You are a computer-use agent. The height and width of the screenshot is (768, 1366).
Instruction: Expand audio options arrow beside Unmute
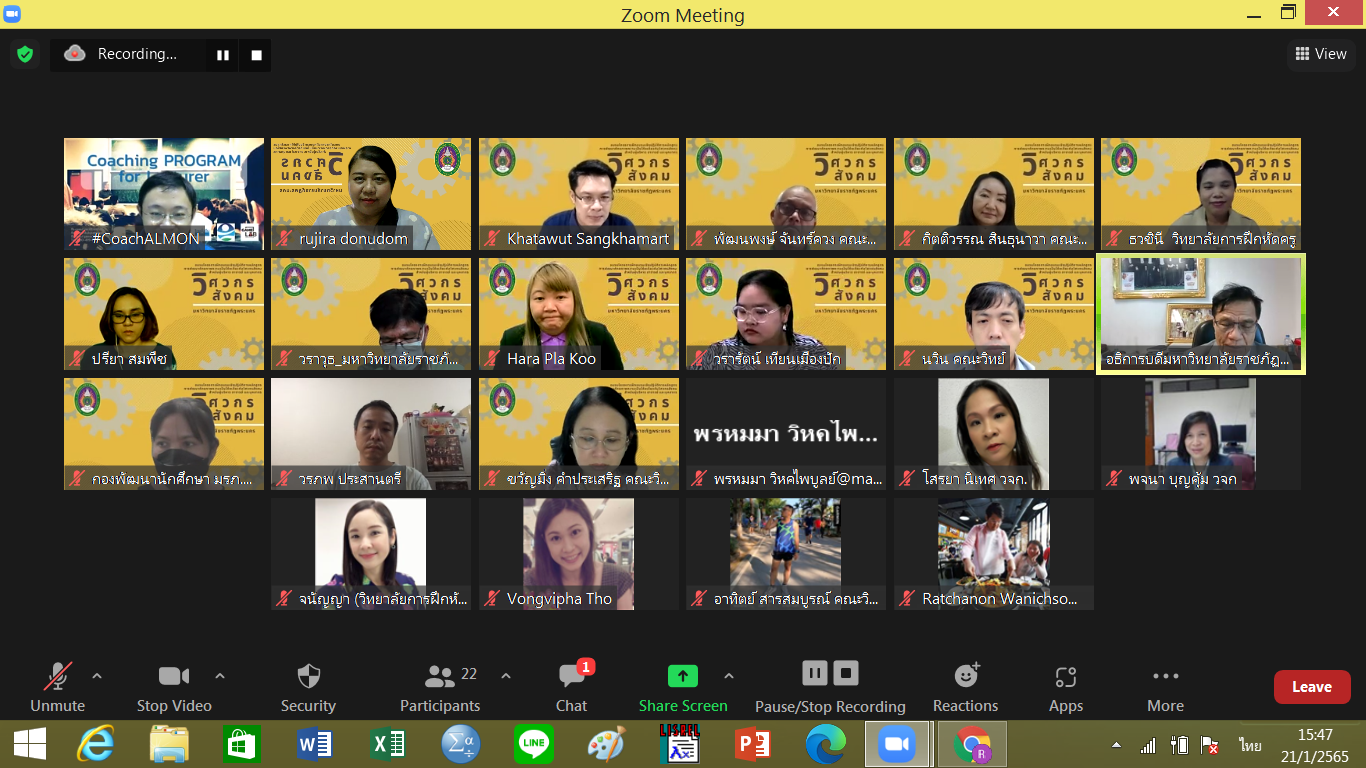click(x=97, y=676)
